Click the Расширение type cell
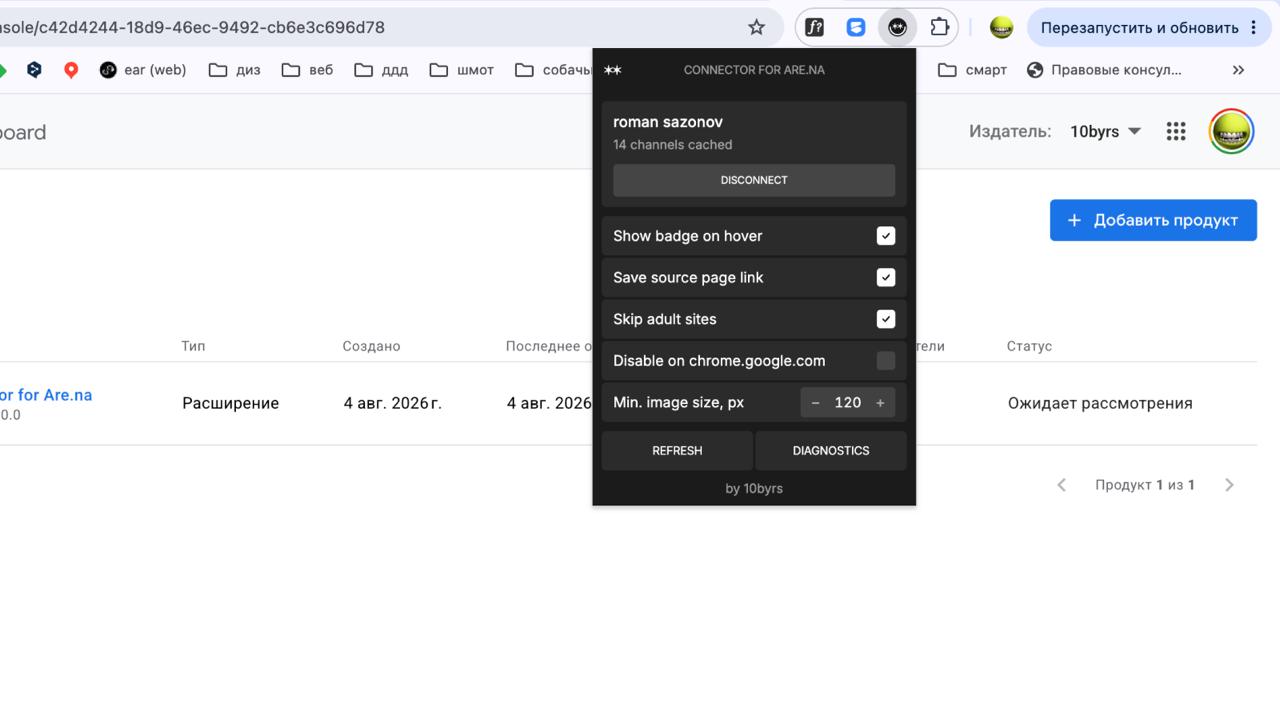The height and width of the screenshot is (720, 1280). coord(230,404)
